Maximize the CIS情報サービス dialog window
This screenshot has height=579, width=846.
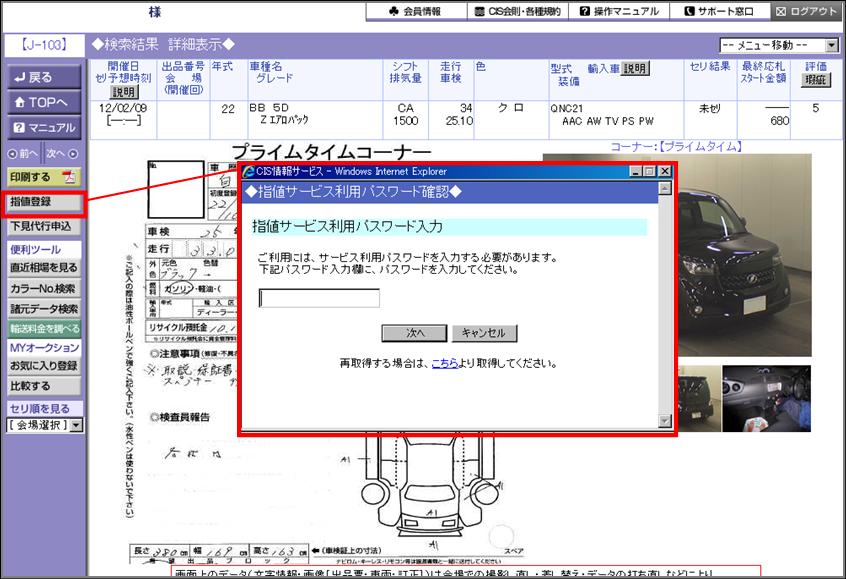click(x=649, y=172)
